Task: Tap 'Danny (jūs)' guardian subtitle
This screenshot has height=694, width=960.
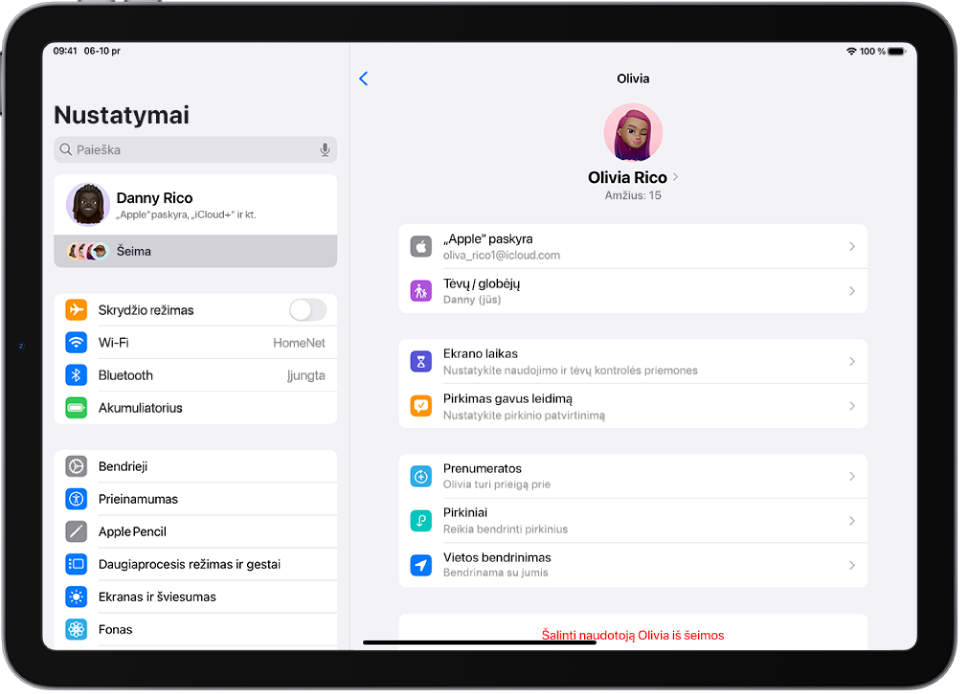Action: click(472, 300)
